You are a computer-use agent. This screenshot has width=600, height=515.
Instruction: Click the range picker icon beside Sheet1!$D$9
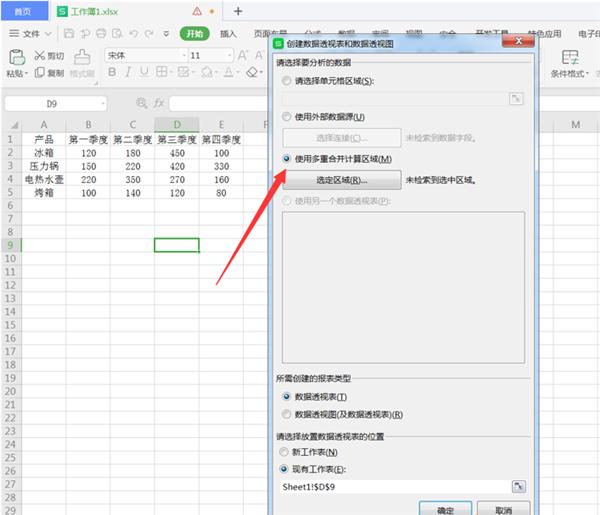click(x=518, y=486)
